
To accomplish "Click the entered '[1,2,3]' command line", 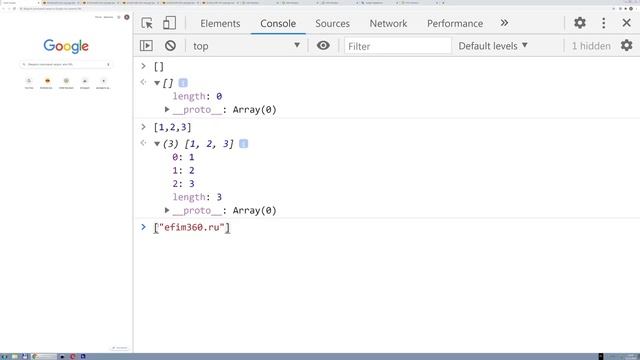I will [x=172, y=127].
